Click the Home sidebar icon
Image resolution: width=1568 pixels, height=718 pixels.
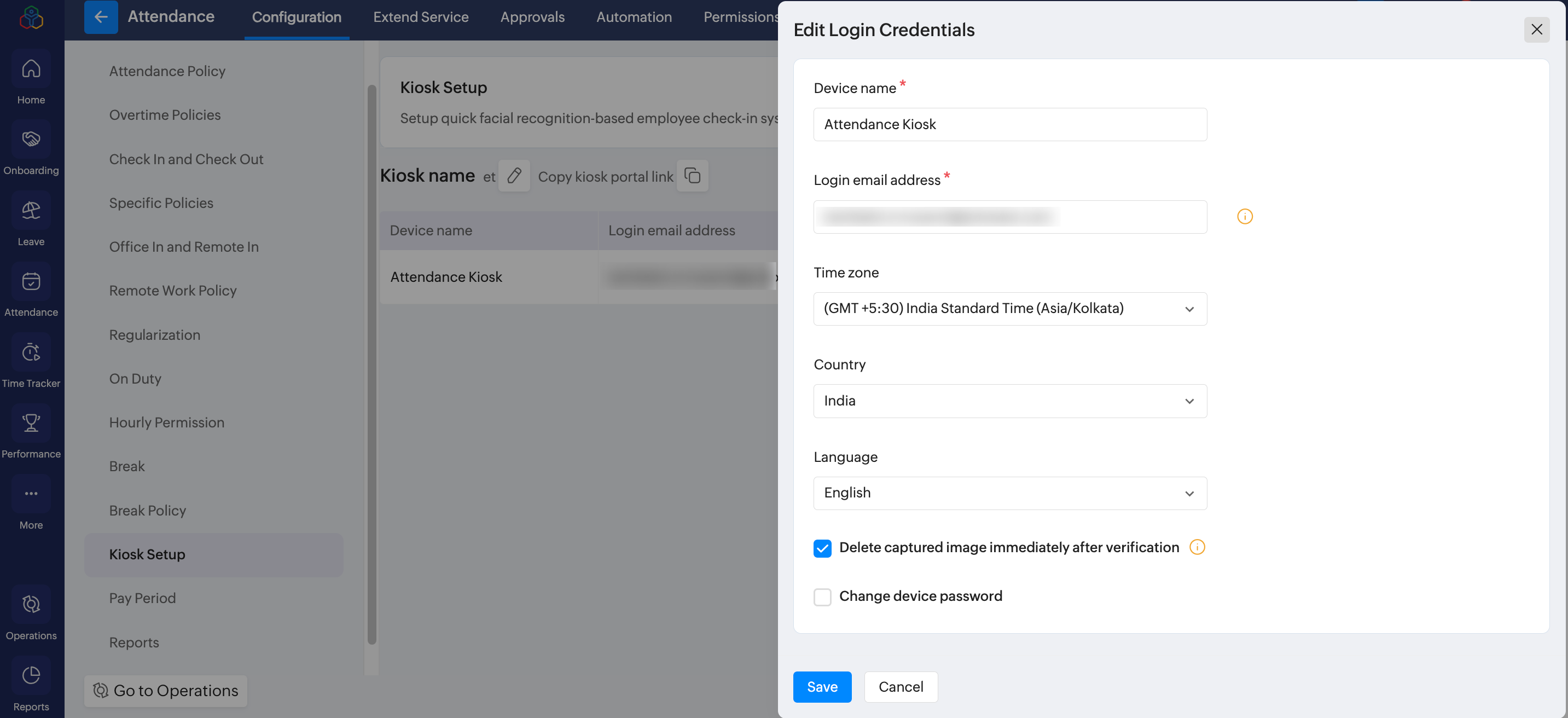pos(31,69)
